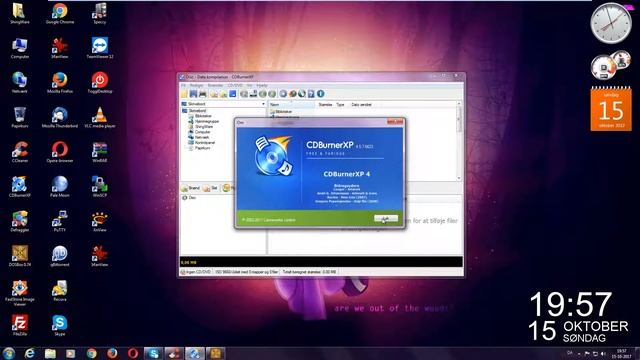Open the Mozilla Firefox desktop shortcut

point(60,82)
